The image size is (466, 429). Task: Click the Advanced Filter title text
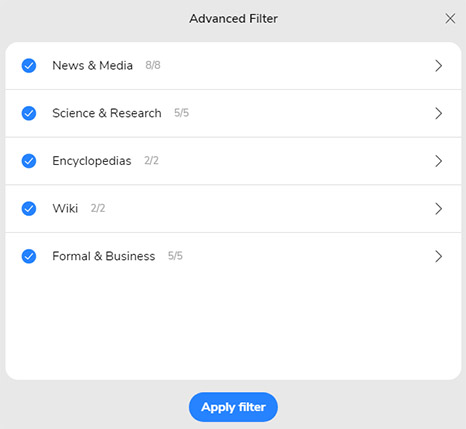click(233, 19)
